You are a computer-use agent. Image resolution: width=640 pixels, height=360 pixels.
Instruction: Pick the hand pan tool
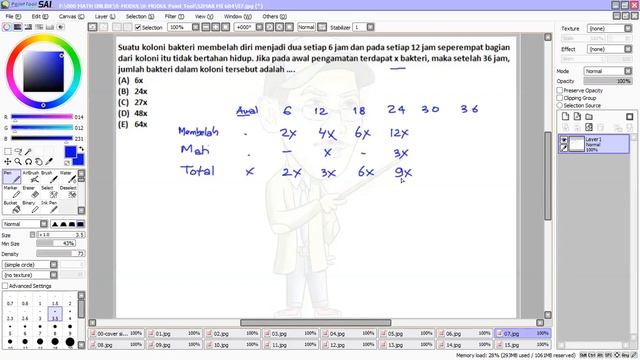(x=39, y=162)
